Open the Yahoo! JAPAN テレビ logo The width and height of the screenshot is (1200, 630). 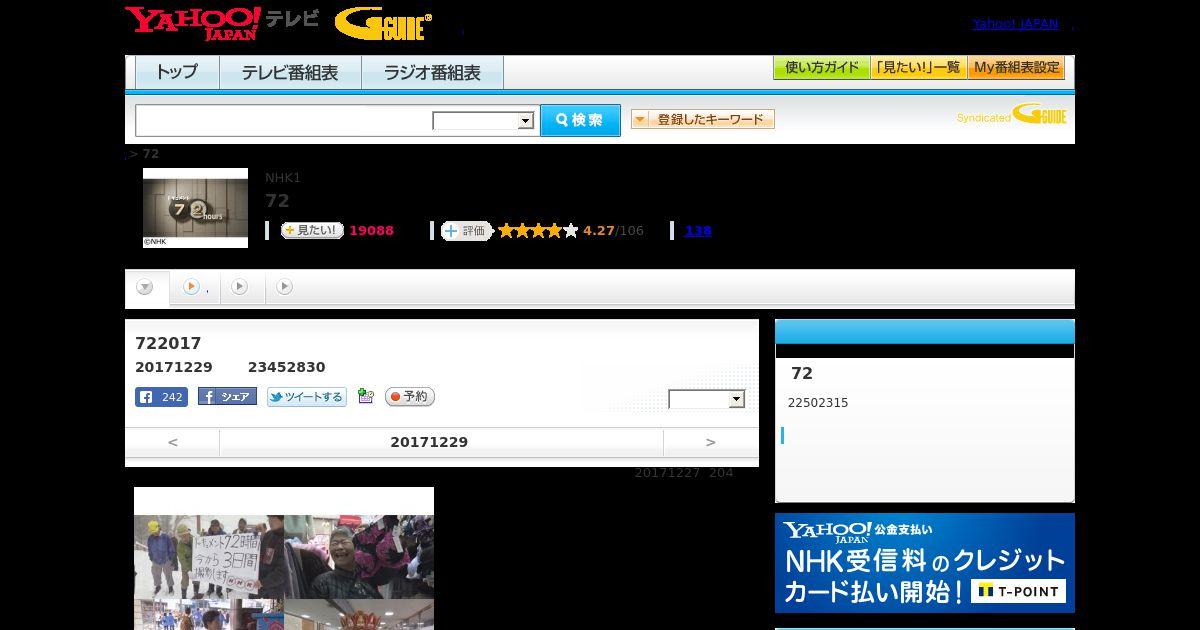(222, 23)
